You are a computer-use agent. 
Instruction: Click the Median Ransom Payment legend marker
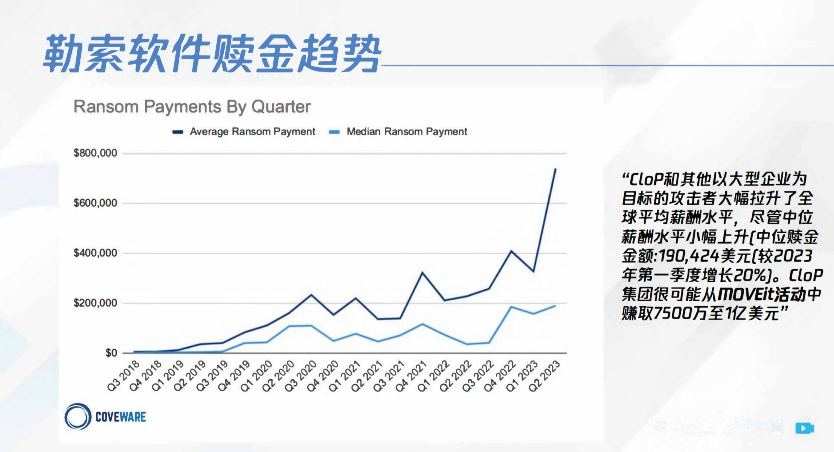335,132
